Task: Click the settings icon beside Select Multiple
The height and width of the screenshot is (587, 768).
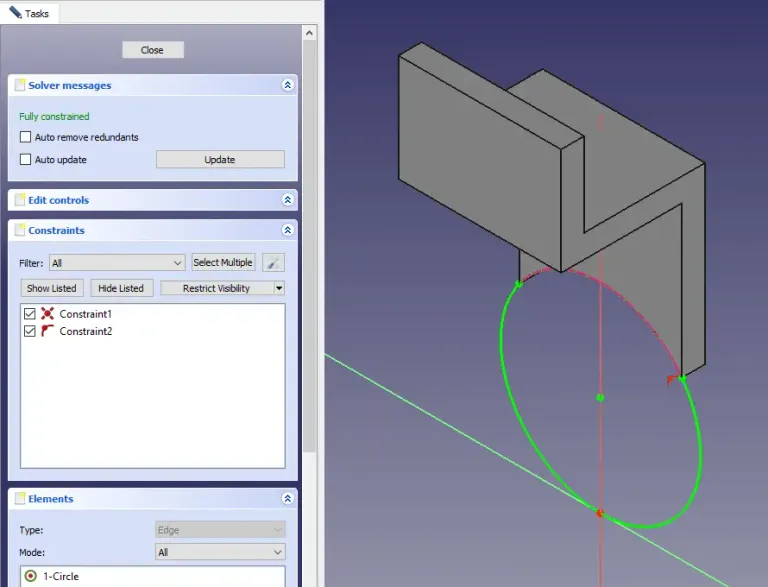Action: (x=273, y=262)
